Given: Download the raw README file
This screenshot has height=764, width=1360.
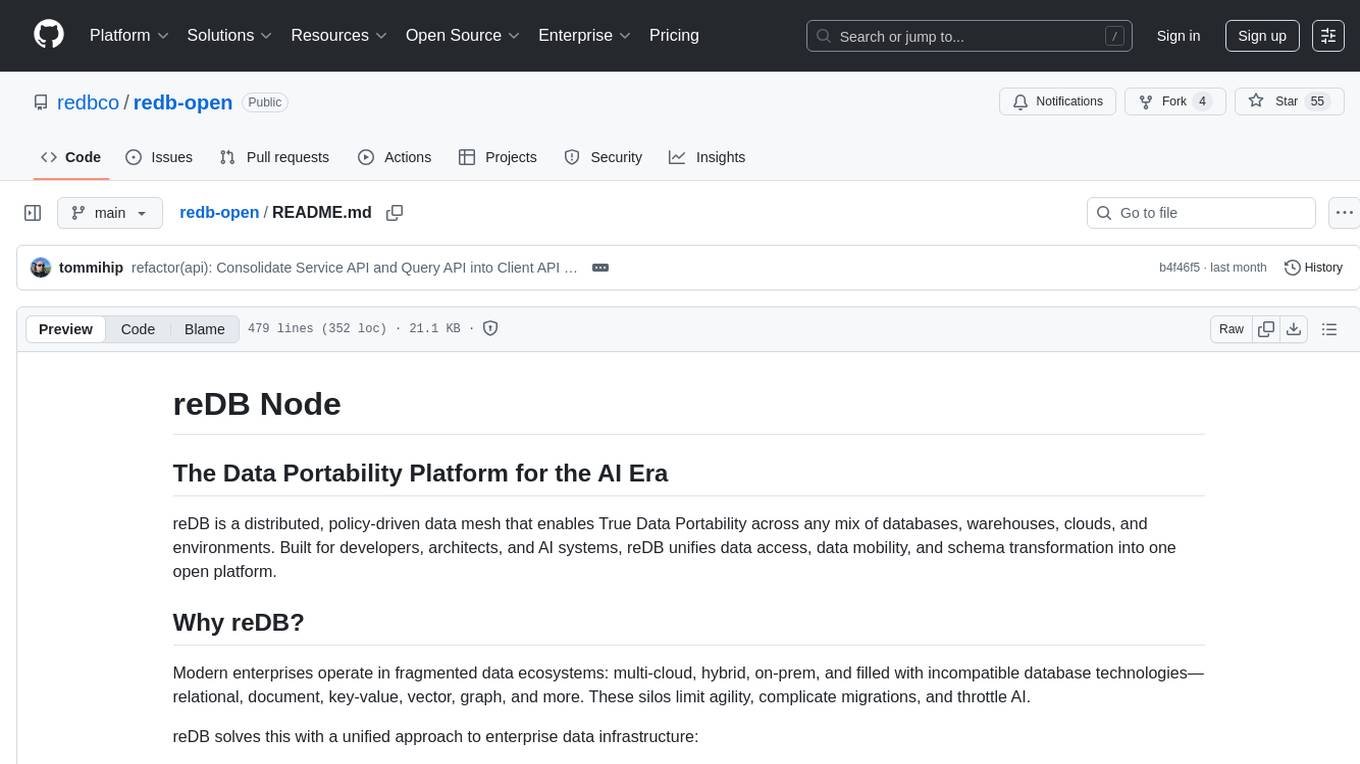Looking at the screenshot, I should click(x=1293, y=329).
